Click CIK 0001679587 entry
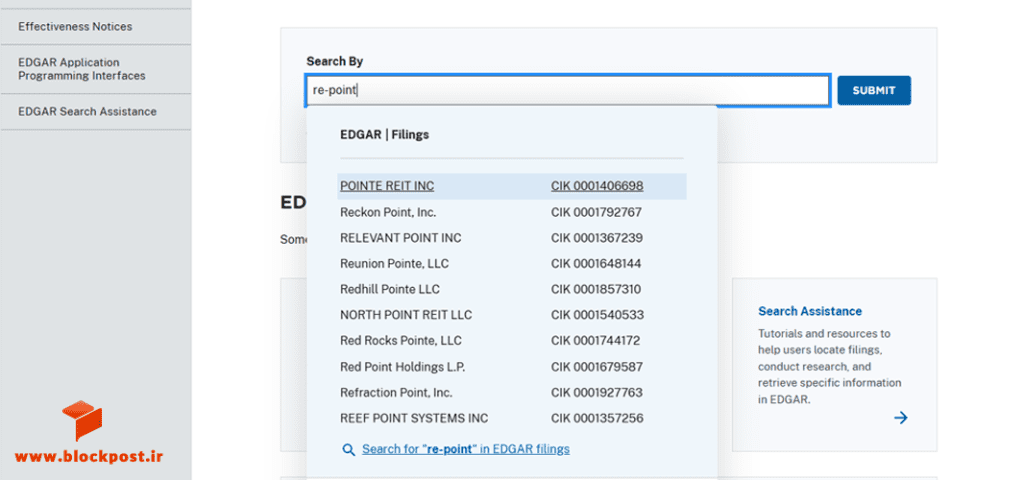This screenshot has height=480, width=1024. 597,367
